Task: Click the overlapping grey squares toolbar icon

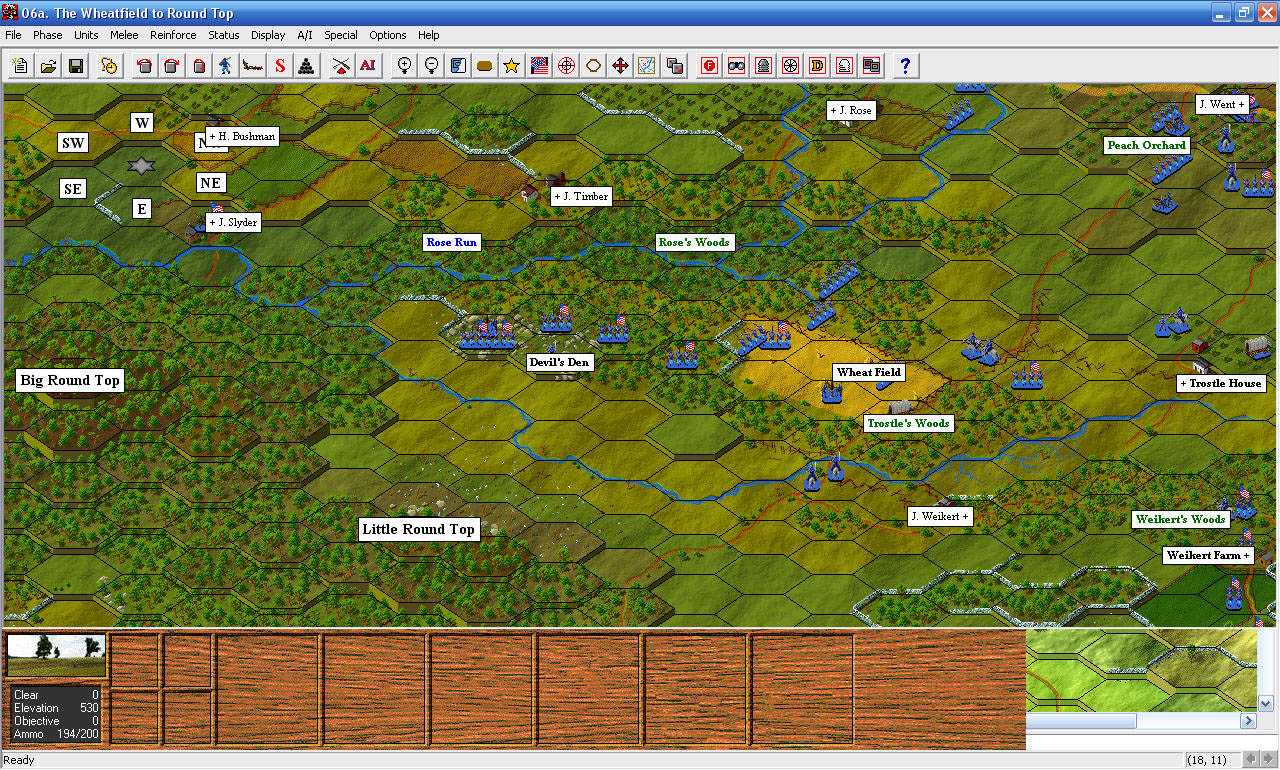Action: coord(675,66)
